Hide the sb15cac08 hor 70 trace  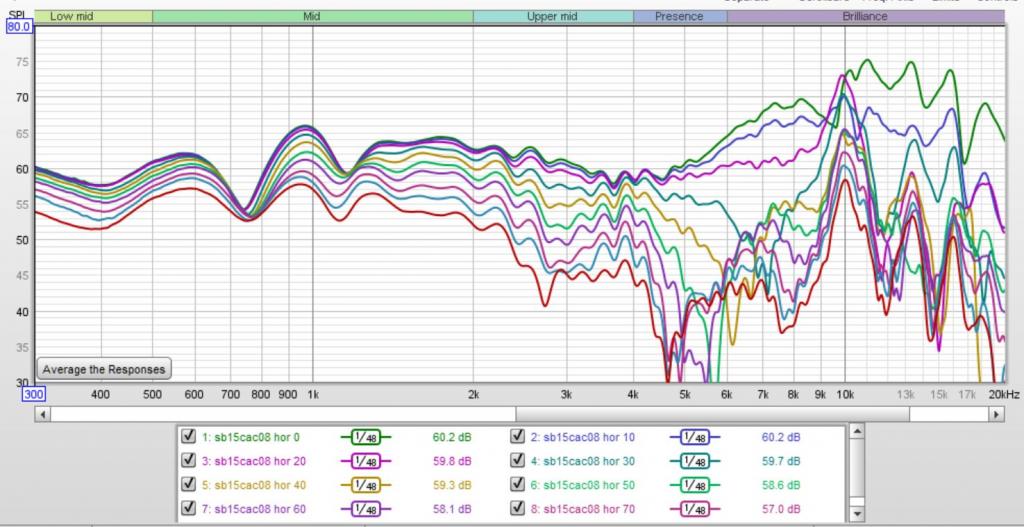pos(518,508)
